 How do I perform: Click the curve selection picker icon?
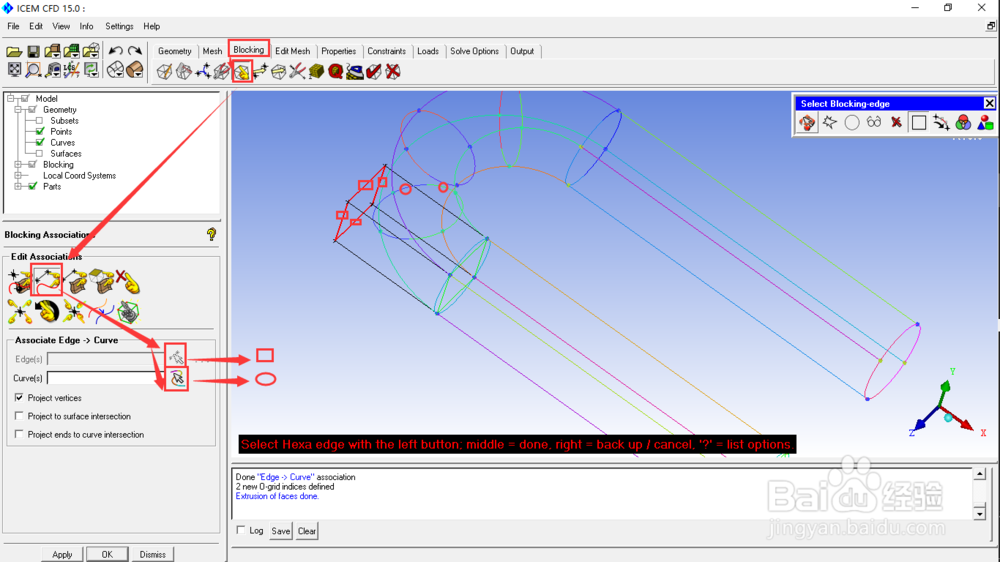[x=177, y=378]
